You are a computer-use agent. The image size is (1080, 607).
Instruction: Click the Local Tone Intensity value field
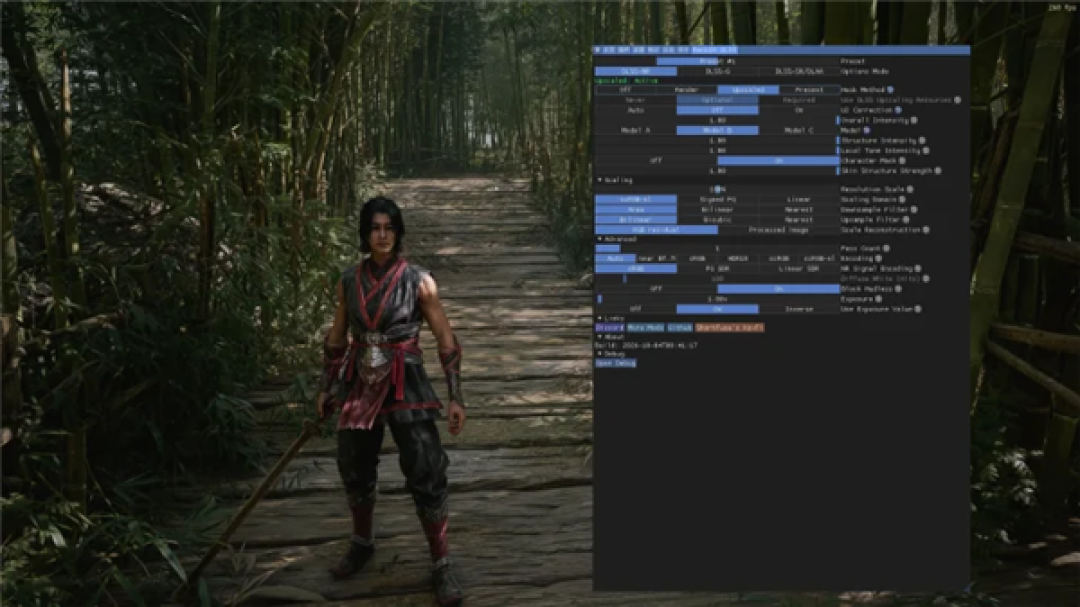pos(717,150)
